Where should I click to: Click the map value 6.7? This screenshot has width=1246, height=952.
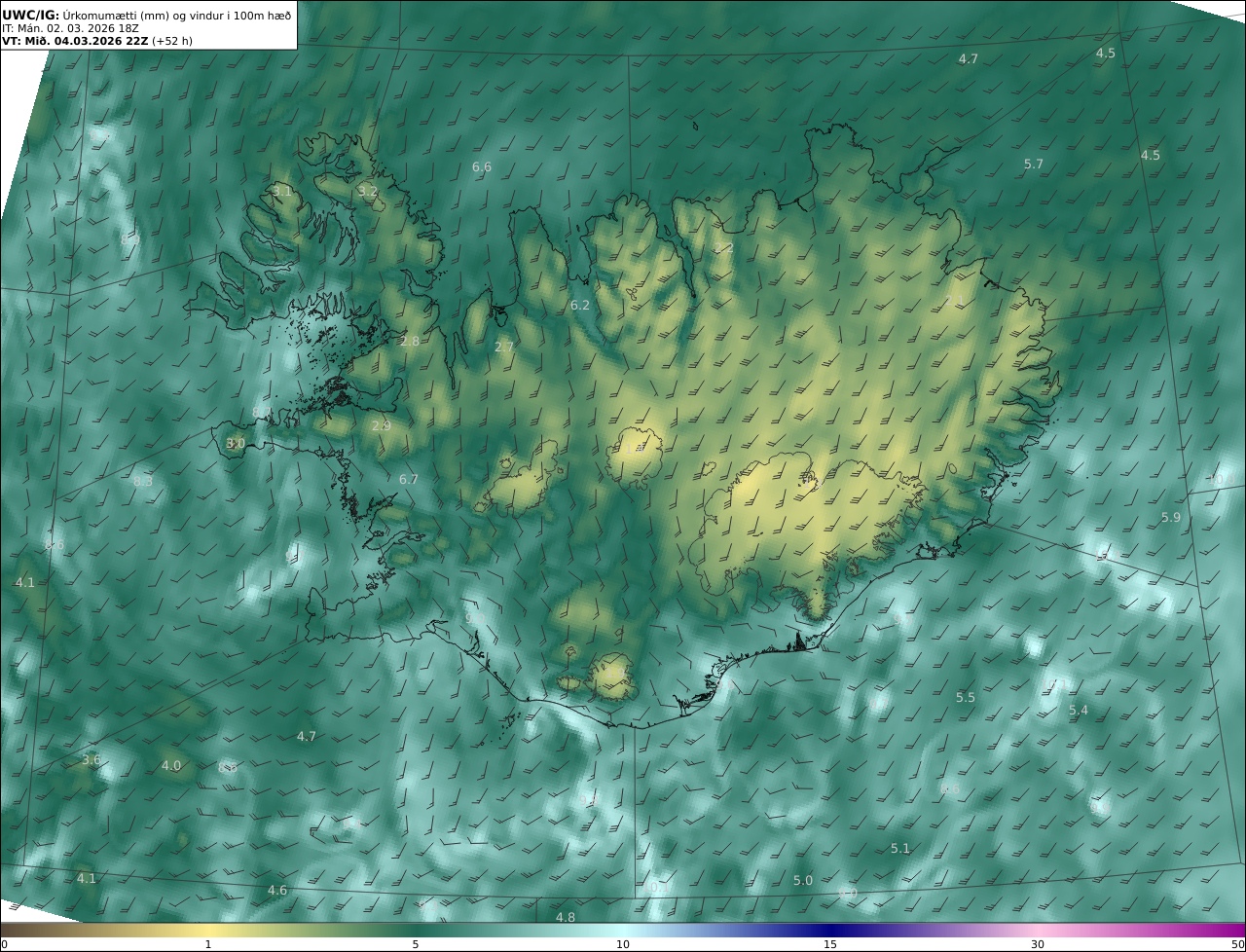click(409, 480)
